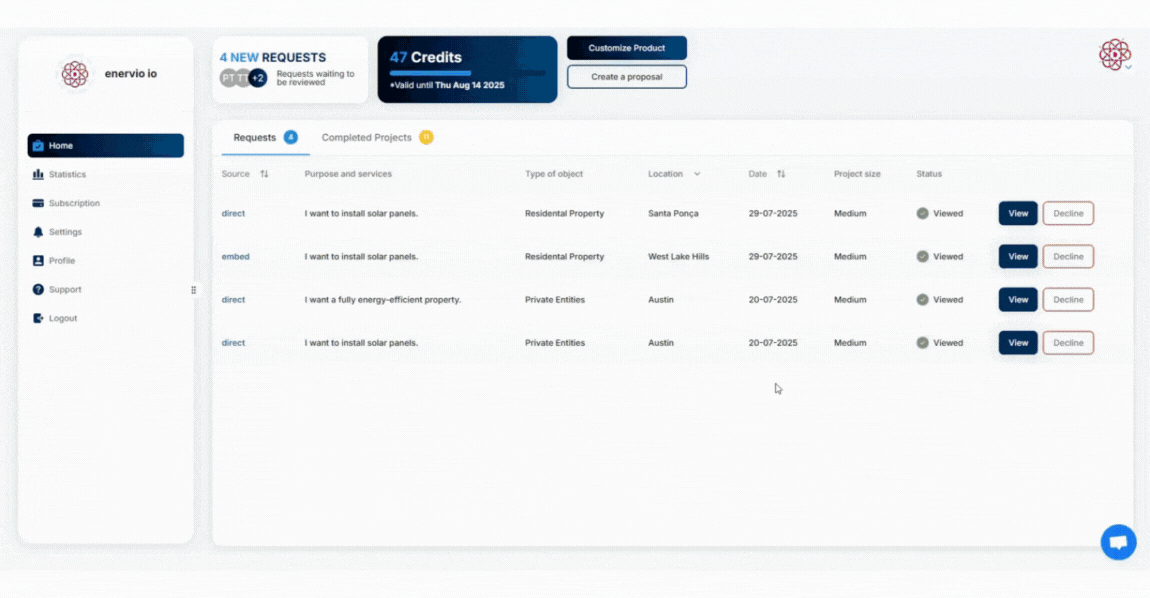The width and height of the screenshot is (1150, 598).
Task: Click the Subscription card icon
Action: pyautogui.click(x=38, y=203)
